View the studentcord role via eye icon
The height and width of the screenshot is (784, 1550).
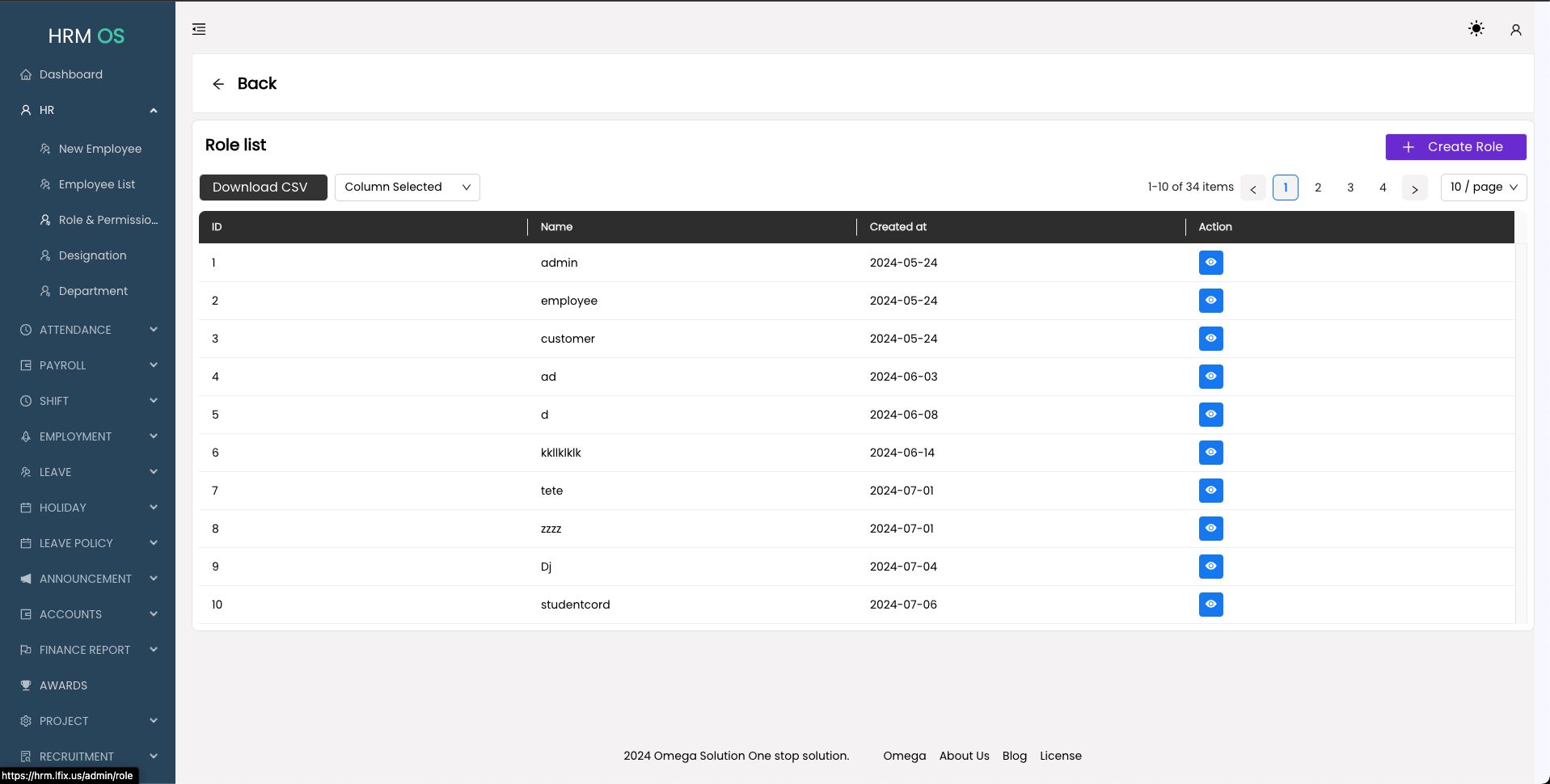click(1210, 605)
